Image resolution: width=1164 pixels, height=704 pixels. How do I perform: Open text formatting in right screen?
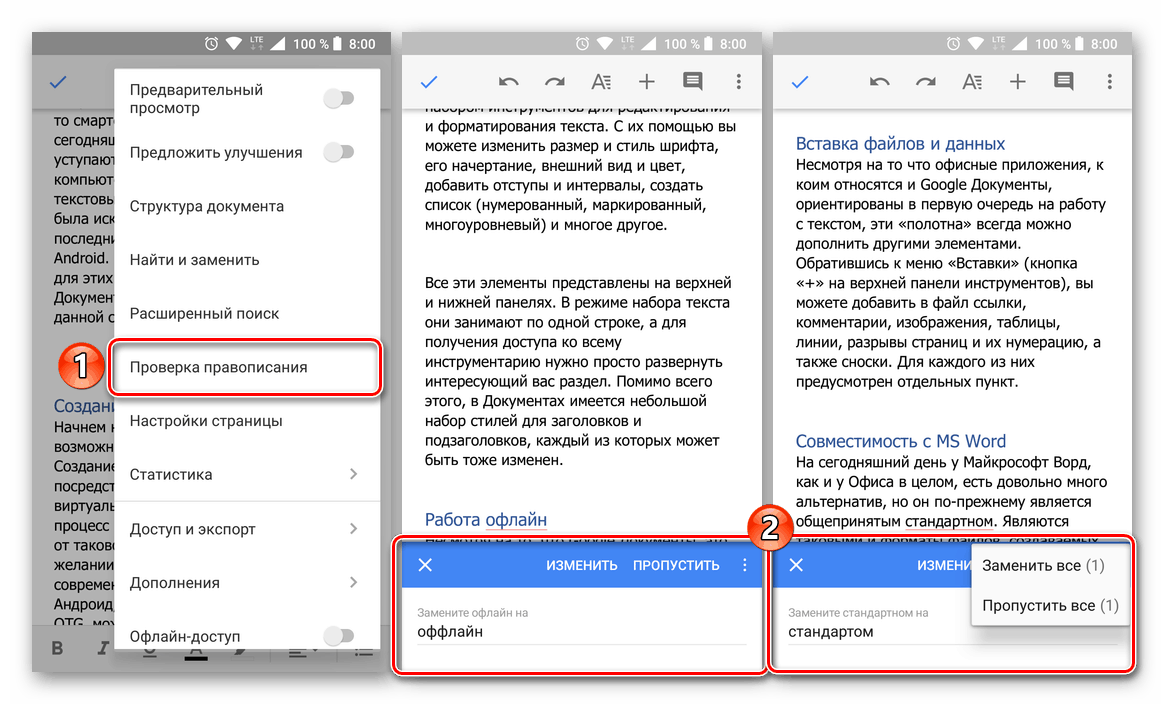(972, 82)
